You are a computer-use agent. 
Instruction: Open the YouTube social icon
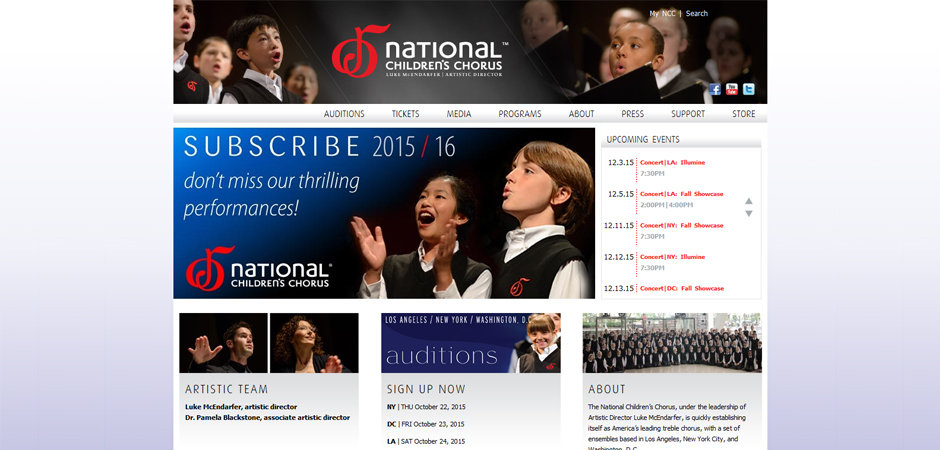tap(731, 89)
